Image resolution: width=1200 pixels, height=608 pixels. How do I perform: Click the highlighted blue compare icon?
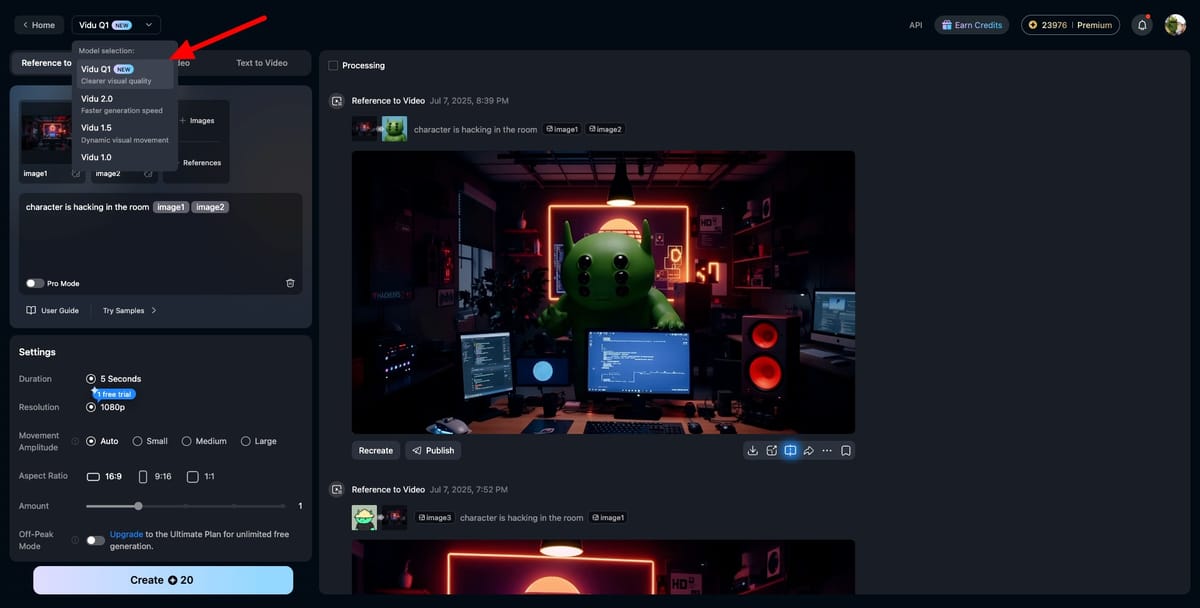(790, 451)
